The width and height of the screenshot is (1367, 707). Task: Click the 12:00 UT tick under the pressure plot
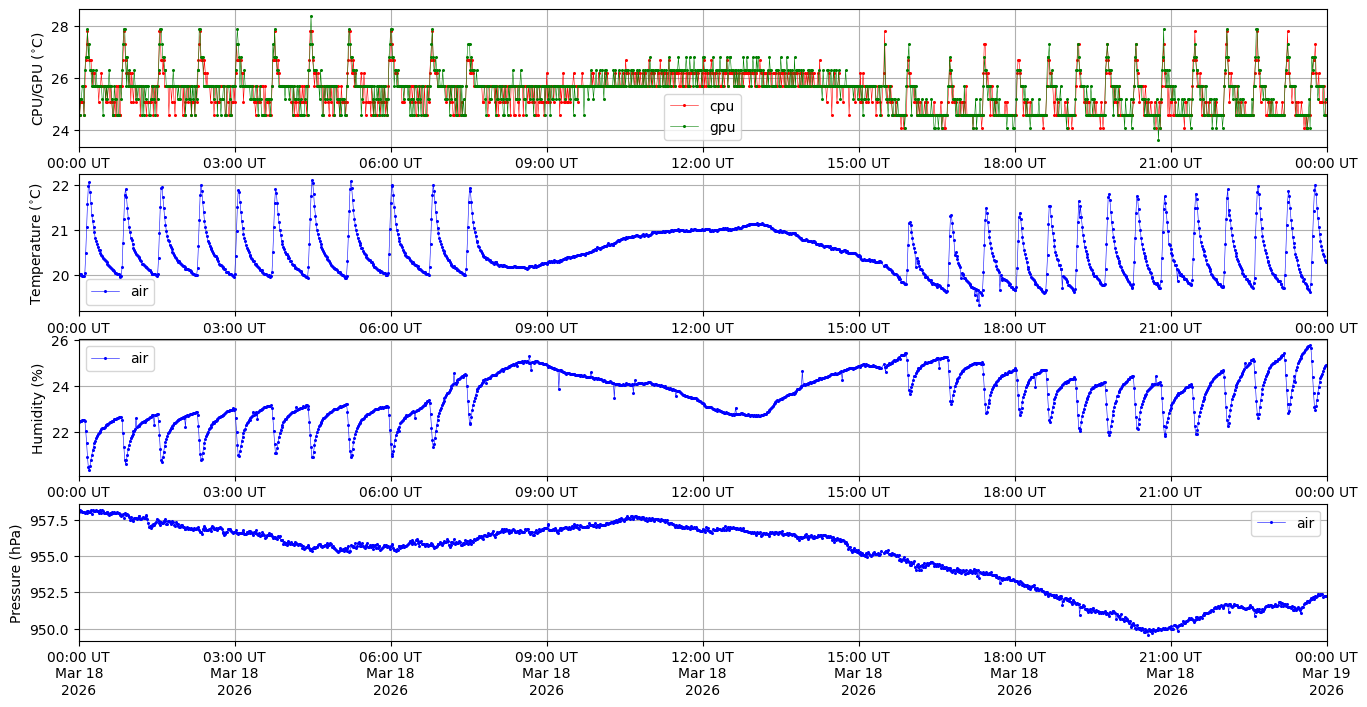702,657
